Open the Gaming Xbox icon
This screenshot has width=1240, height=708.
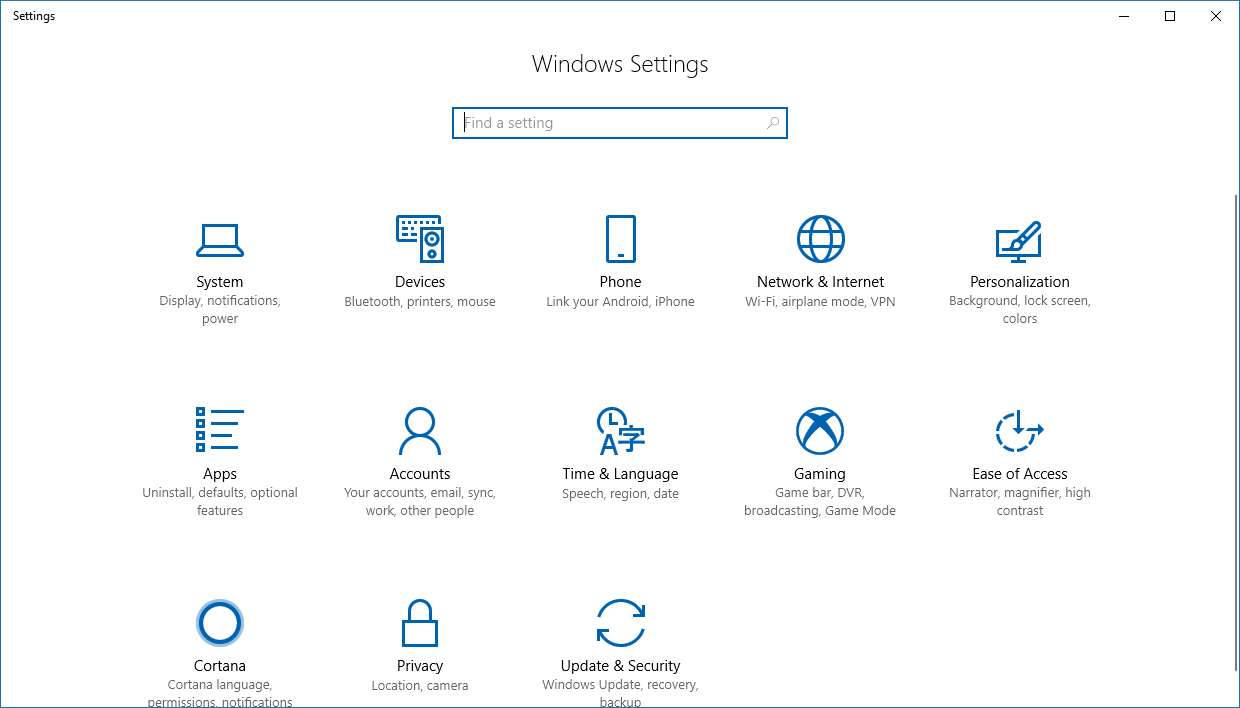(820, 431)
